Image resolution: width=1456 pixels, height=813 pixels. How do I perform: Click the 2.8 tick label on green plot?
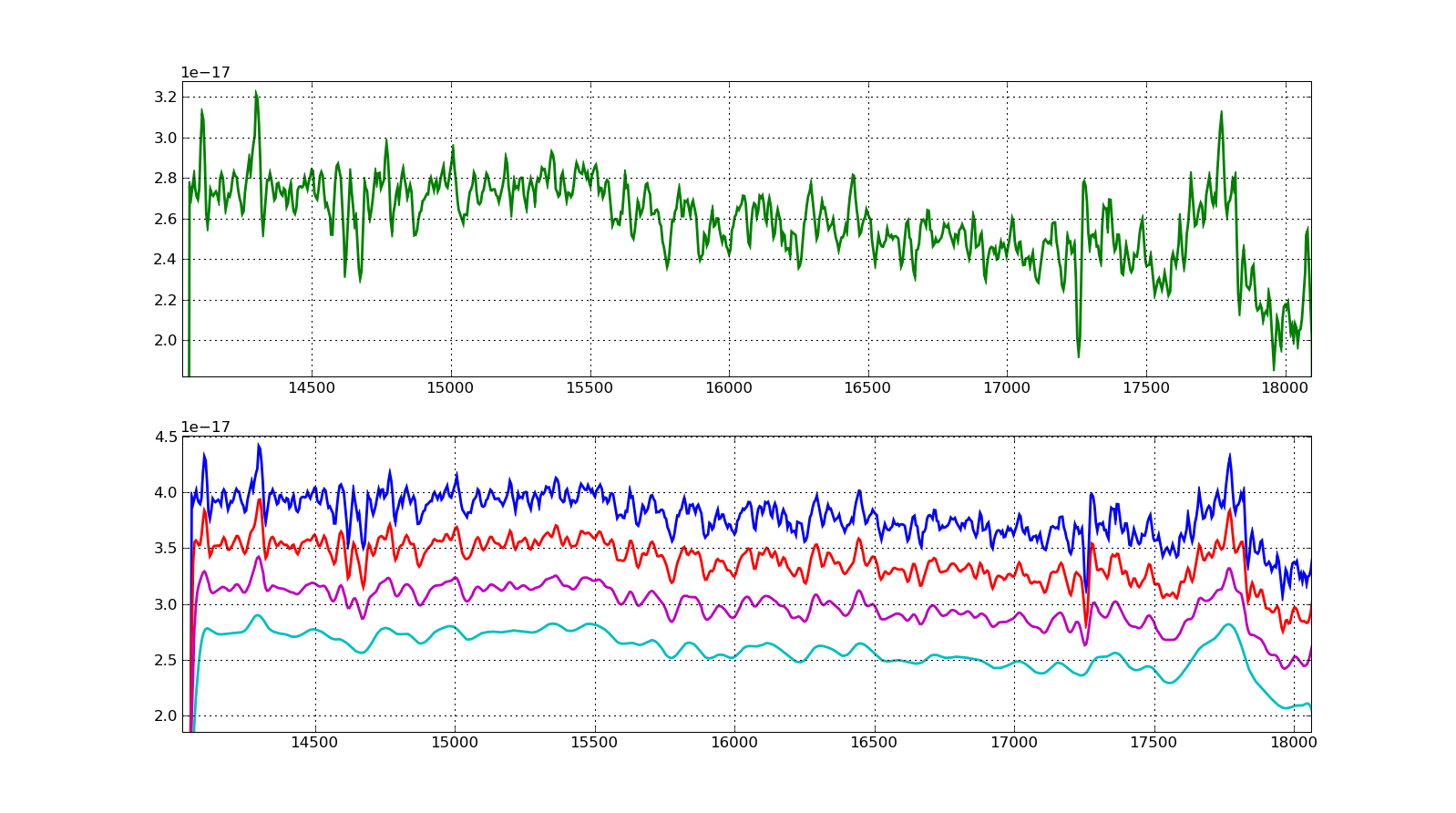pyautogui.click(x=167, y=179)
